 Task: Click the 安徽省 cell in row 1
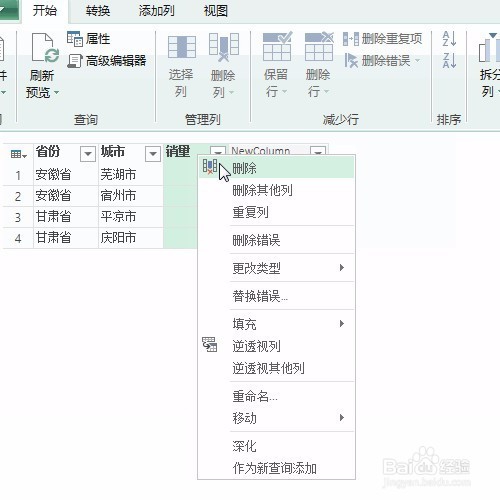click(x=66, y=175)
